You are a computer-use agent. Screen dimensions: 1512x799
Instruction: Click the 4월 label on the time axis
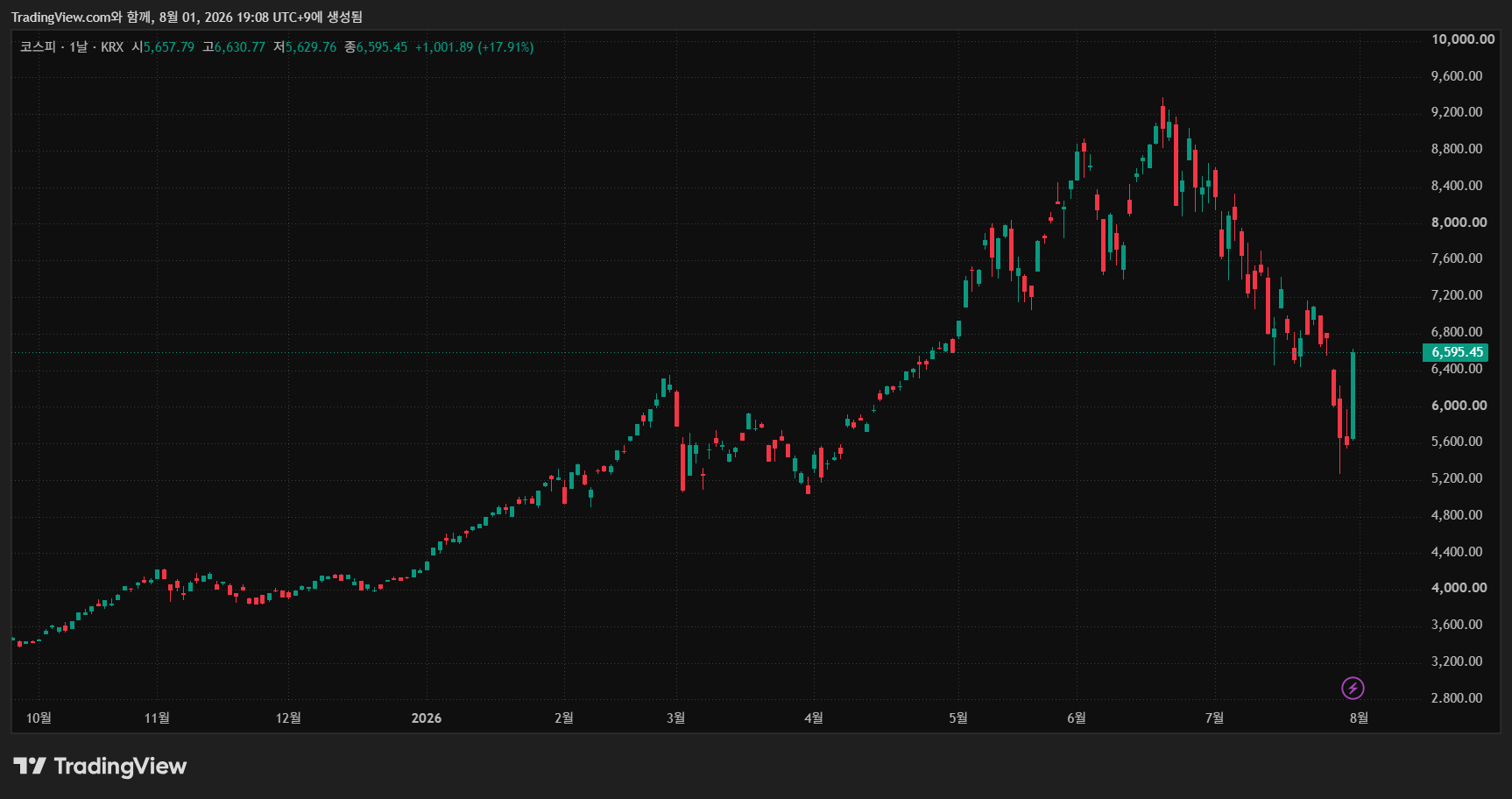coord(814,718)
